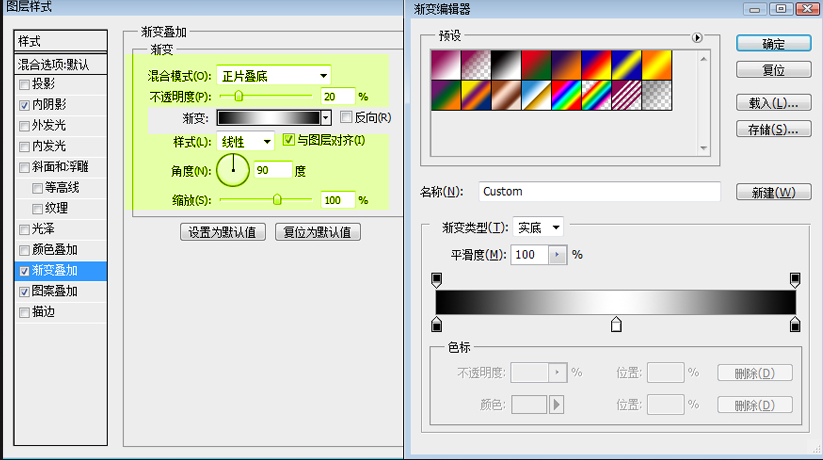Select the right bottom black color stop
The height and width of the screenshot is (460, 823).
(795, 324)
